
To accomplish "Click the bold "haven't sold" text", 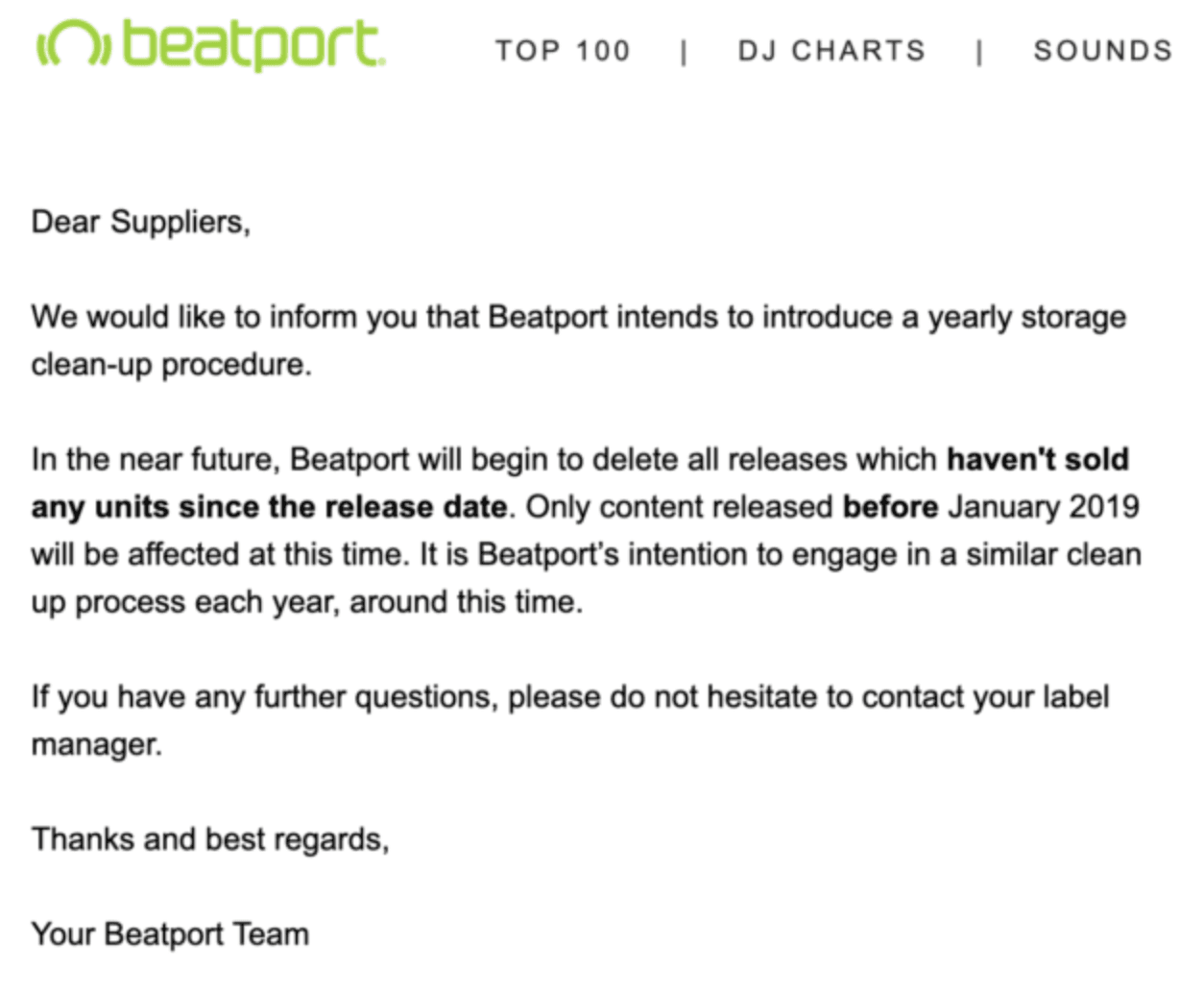I will (1038, 459).
